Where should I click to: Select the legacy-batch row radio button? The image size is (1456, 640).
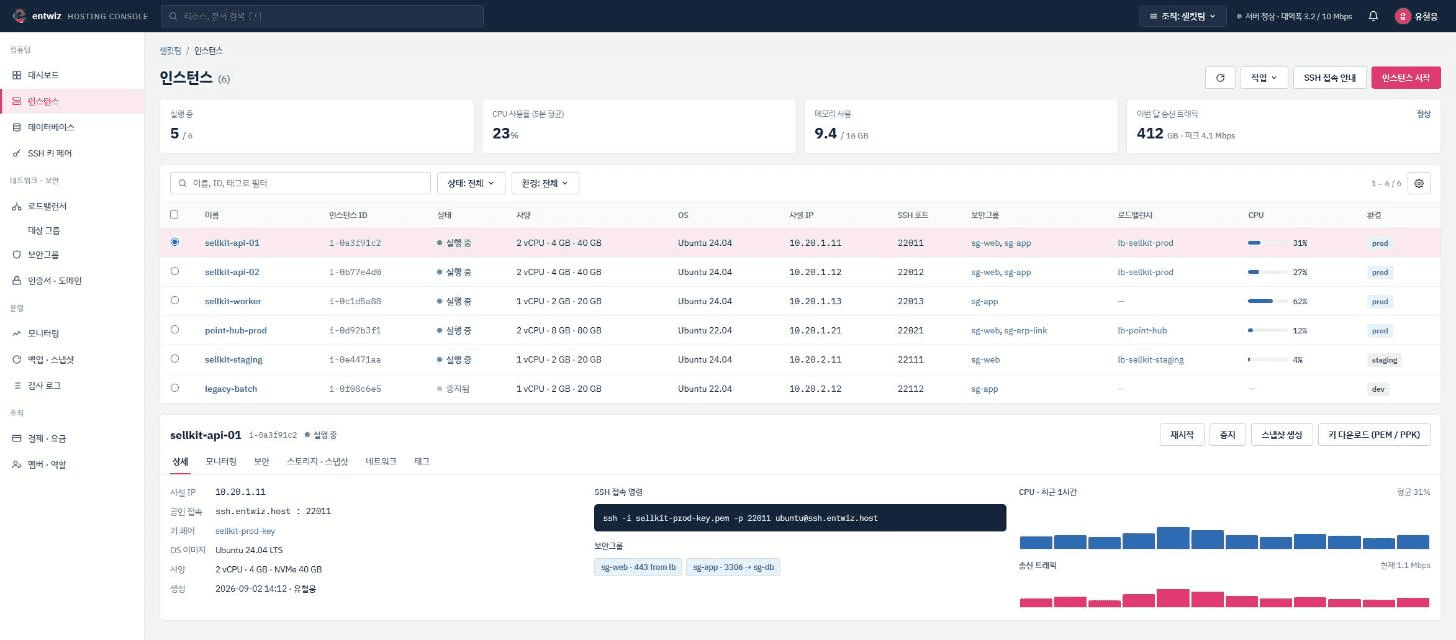tap(175, 387)
